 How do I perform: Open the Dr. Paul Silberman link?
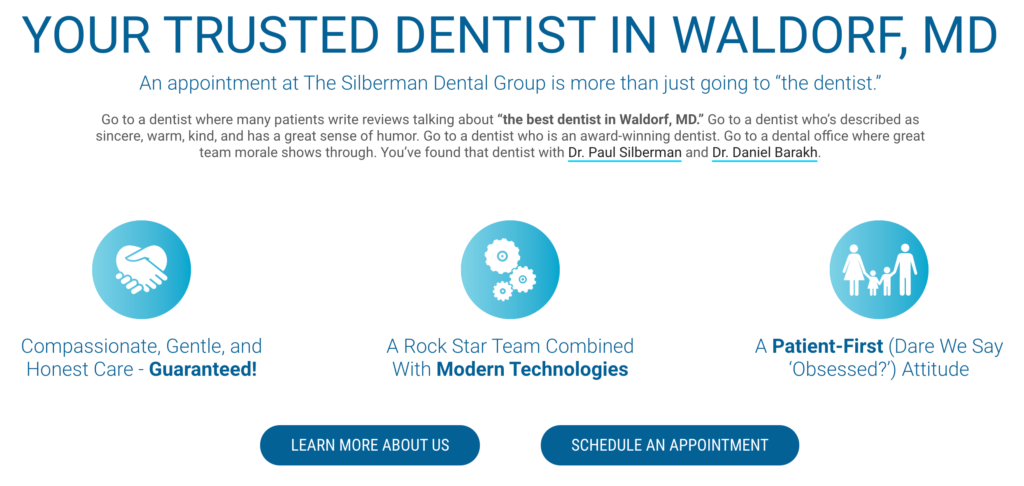(x=624, y=154)
